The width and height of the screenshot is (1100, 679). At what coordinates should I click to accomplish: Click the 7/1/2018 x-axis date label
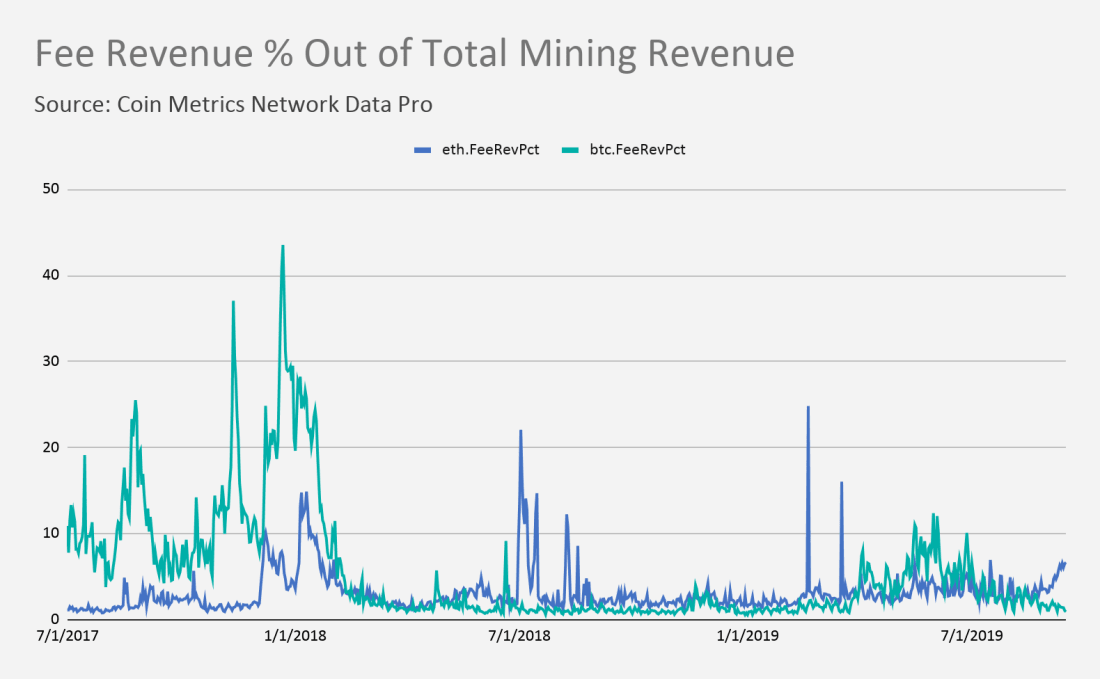coord(519,636)
